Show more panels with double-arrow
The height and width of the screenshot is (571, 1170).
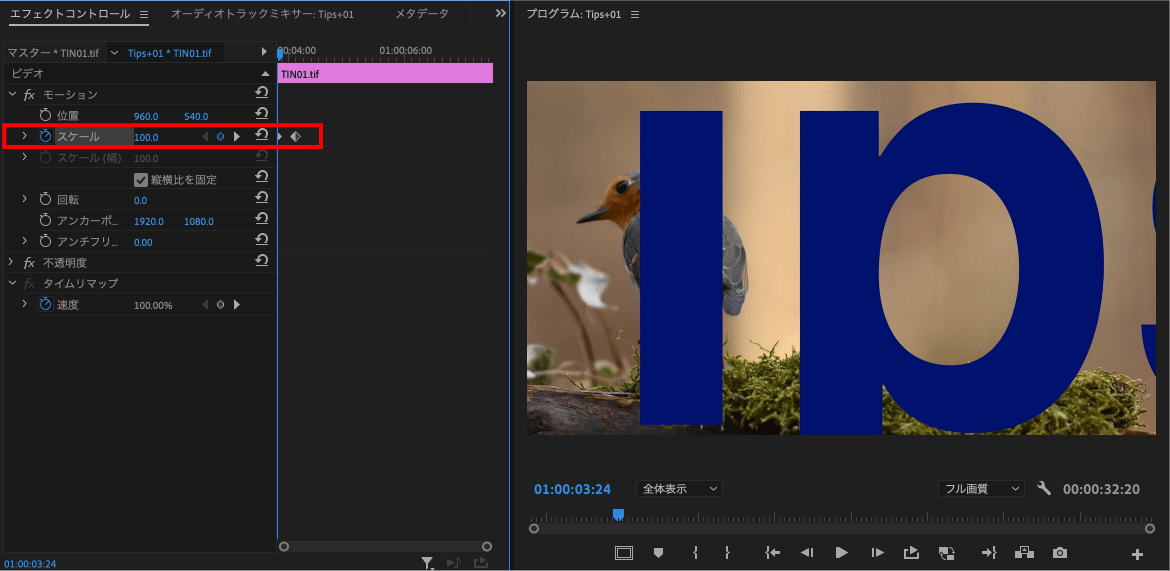click(501, 13)
